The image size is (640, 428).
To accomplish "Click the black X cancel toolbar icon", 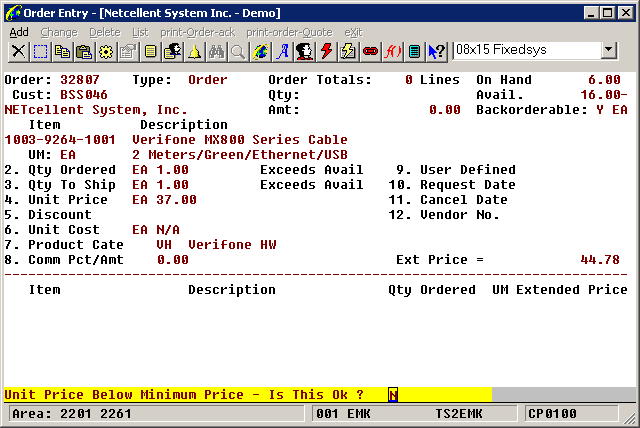I will click(18, 52).
